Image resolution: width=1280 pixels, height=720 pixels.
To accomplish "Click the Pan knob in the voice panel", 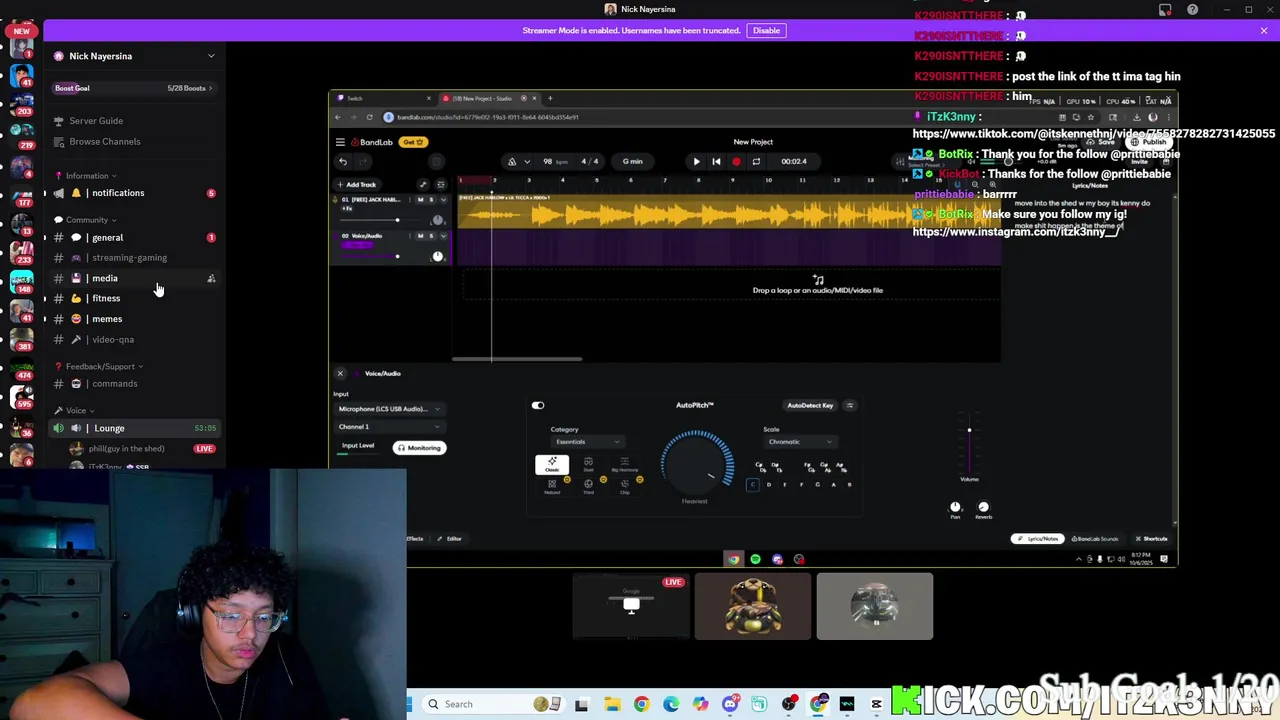I will [955, 508].
